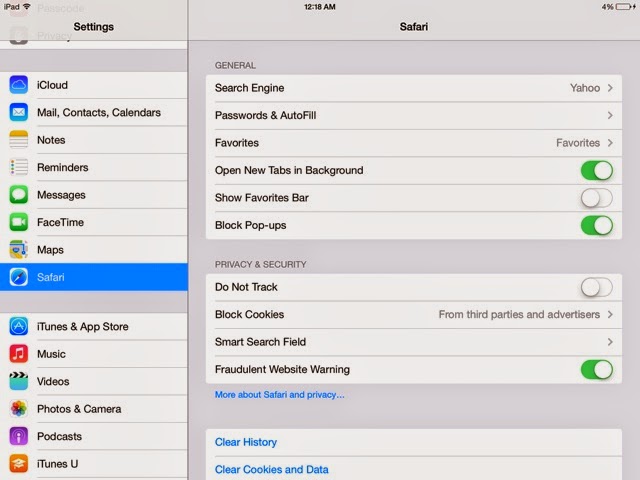Tap the Search Engine label
The image size is (640, 480).
point(249,88)
